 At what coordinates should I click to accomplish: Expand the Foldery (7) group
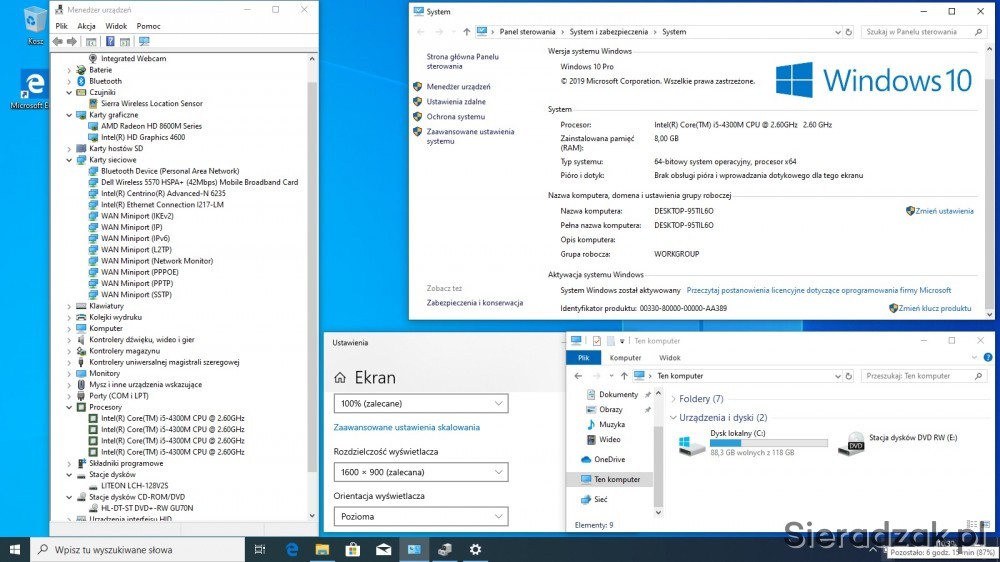pyautogui.click(x=673, y=399)
